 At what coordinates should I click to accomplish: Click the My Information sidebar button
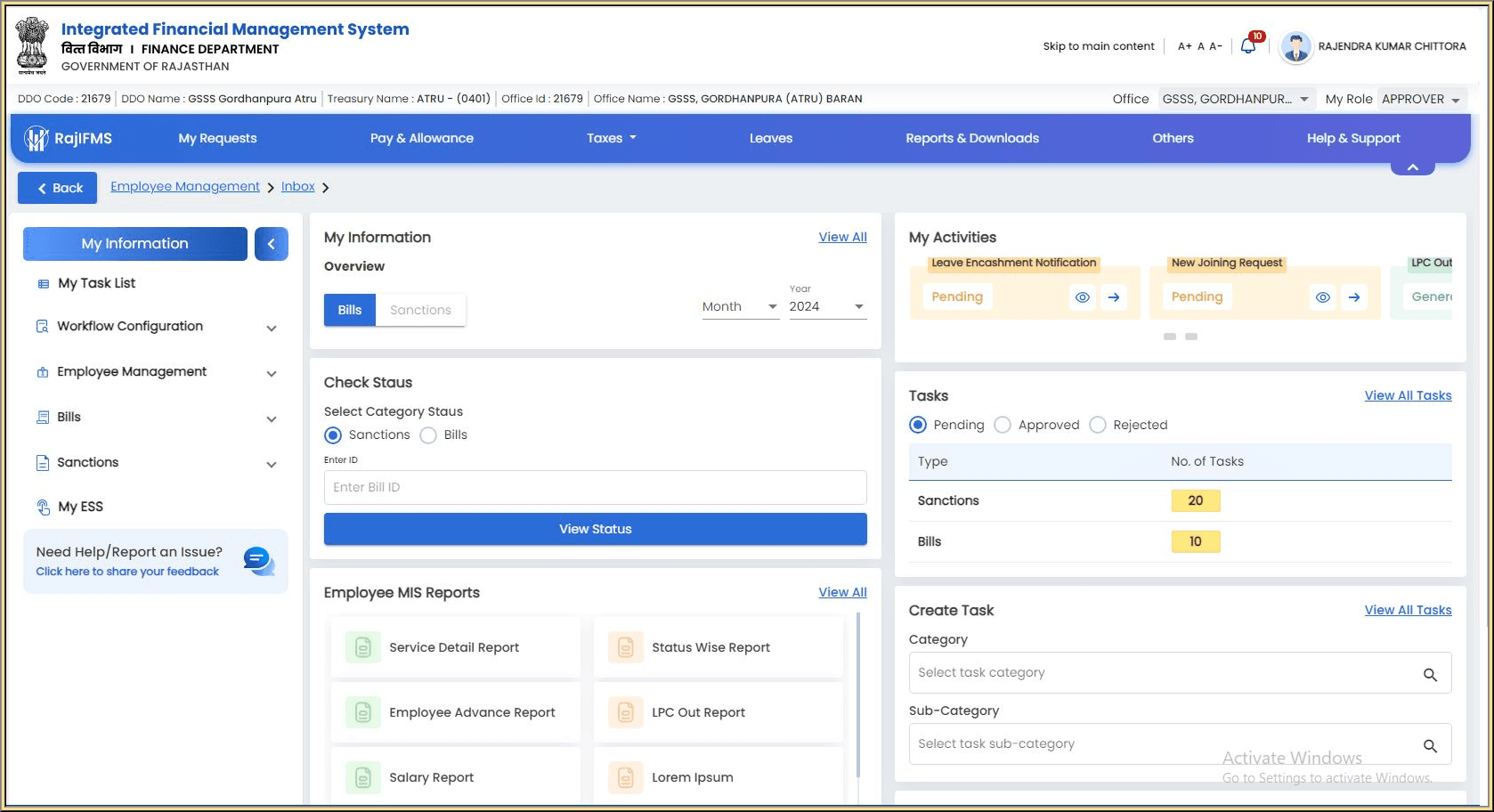click(135, 244)
